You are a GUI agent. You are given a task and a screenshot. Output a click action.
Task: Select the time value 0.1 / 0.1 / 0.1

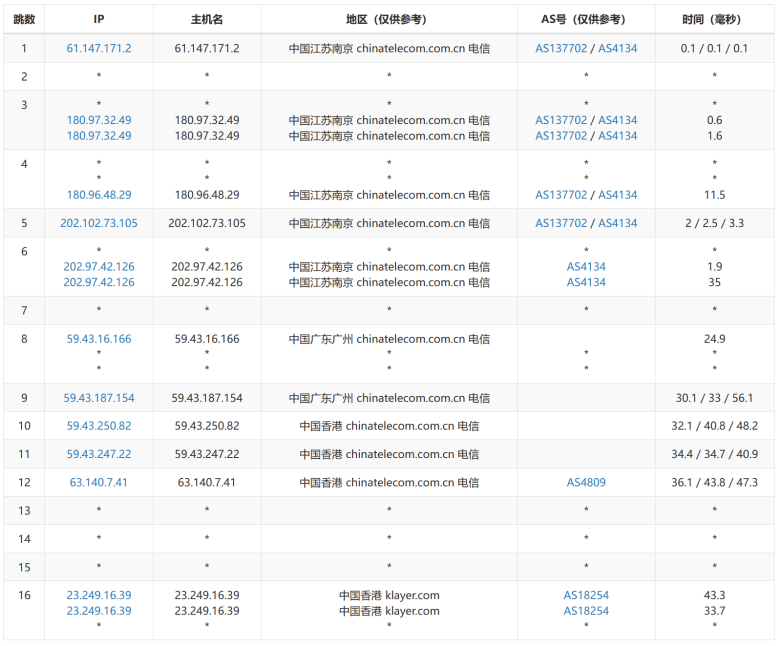[x=714, y=48]
